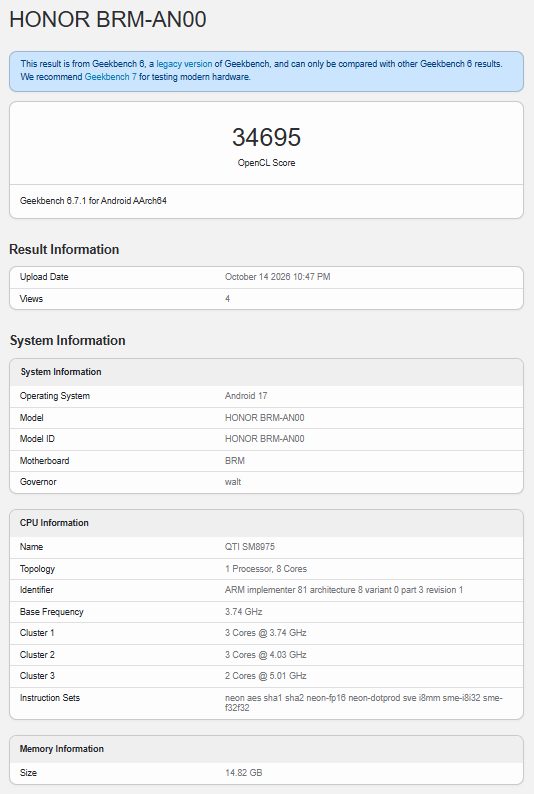Select the 'Cluster 3' label
Viewport: 534px width, 794px height.
[37, 676]
